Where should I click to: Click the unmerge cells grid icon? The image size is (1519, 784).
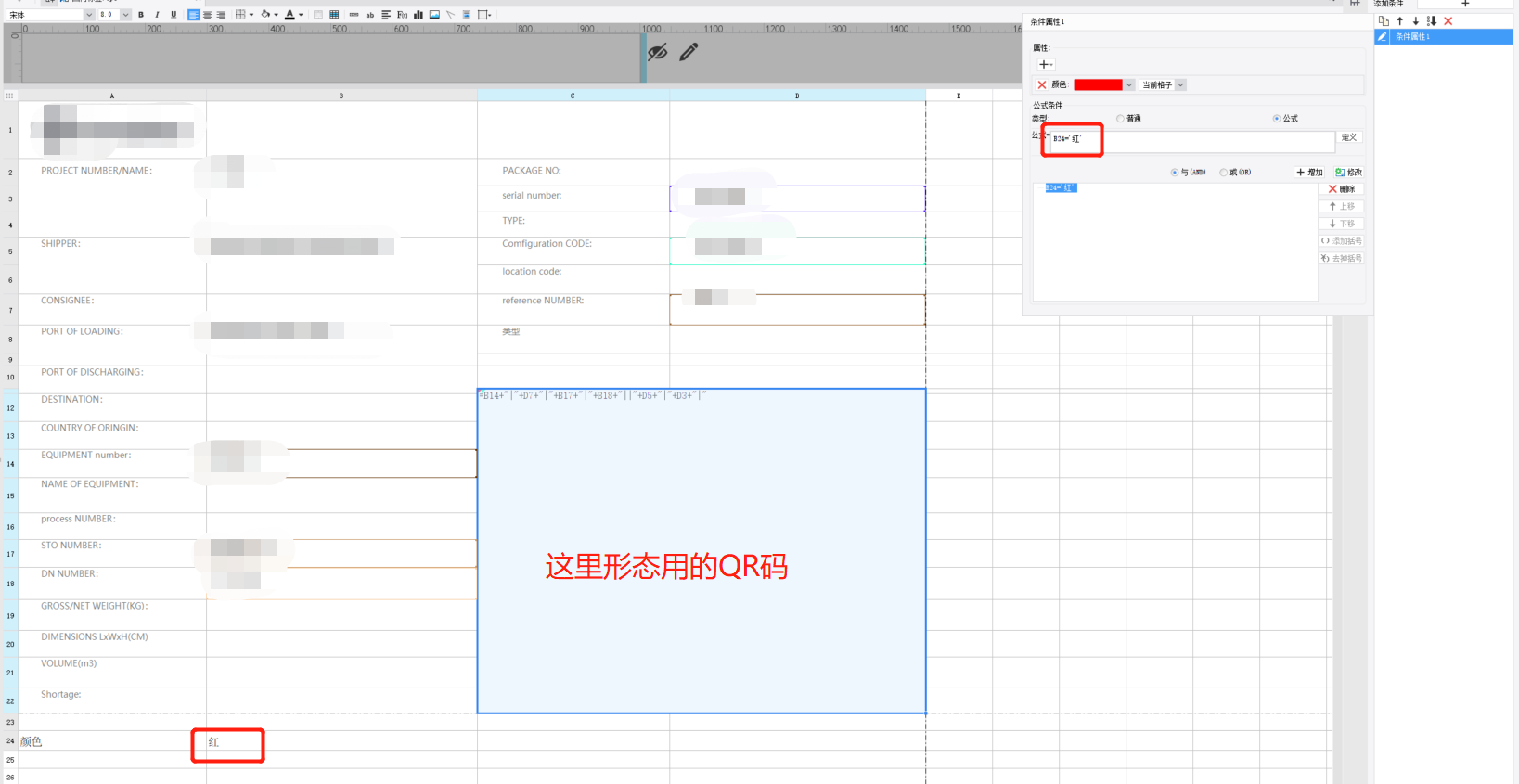tap(334, 15)
